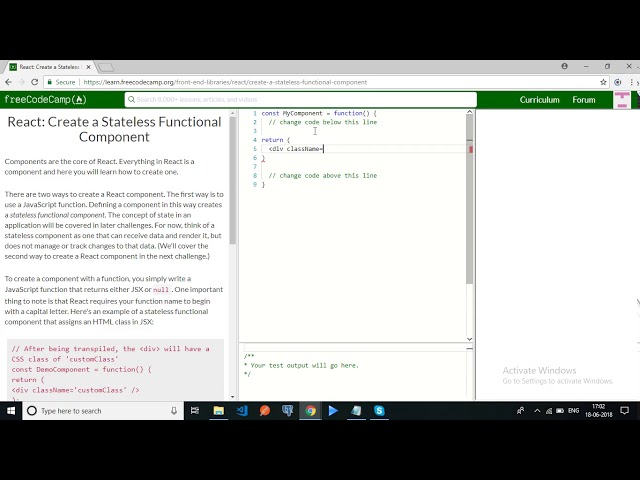Click the 'Your test output will go here' text
Screen dimensions: 640x480
pyautogui.click(x=304, y=365)
